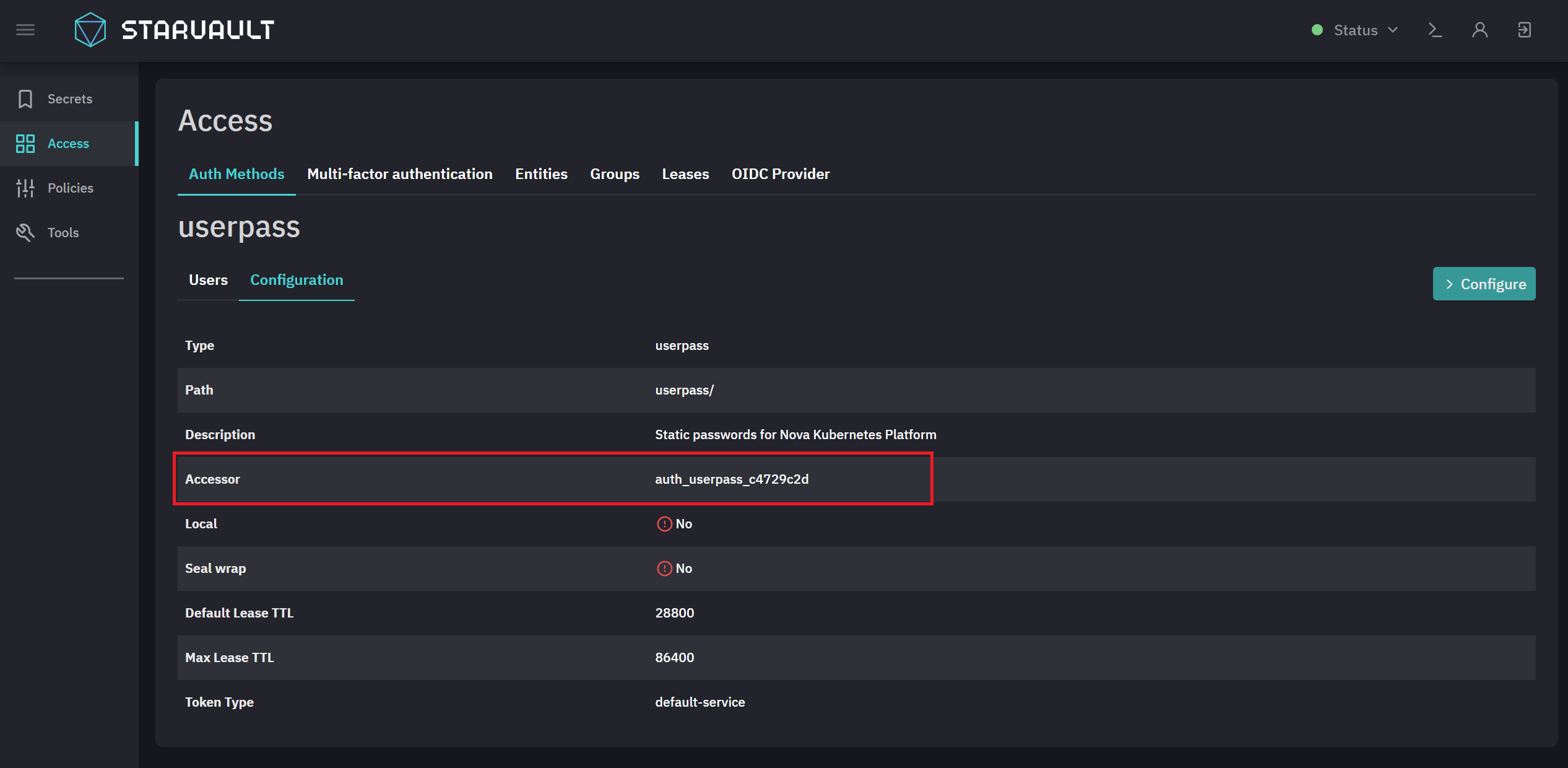This screenshot has width=1568, height=768.
Task: Click the Seal wrap warning icon
Action: pos(664,569)
